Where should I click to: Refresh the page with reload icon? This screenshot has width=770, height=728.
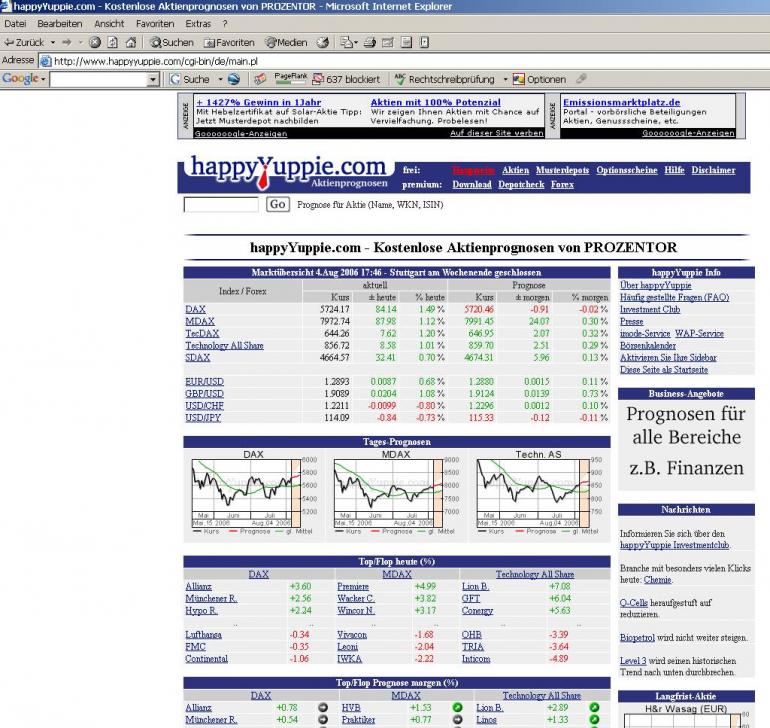click(112, 43)
